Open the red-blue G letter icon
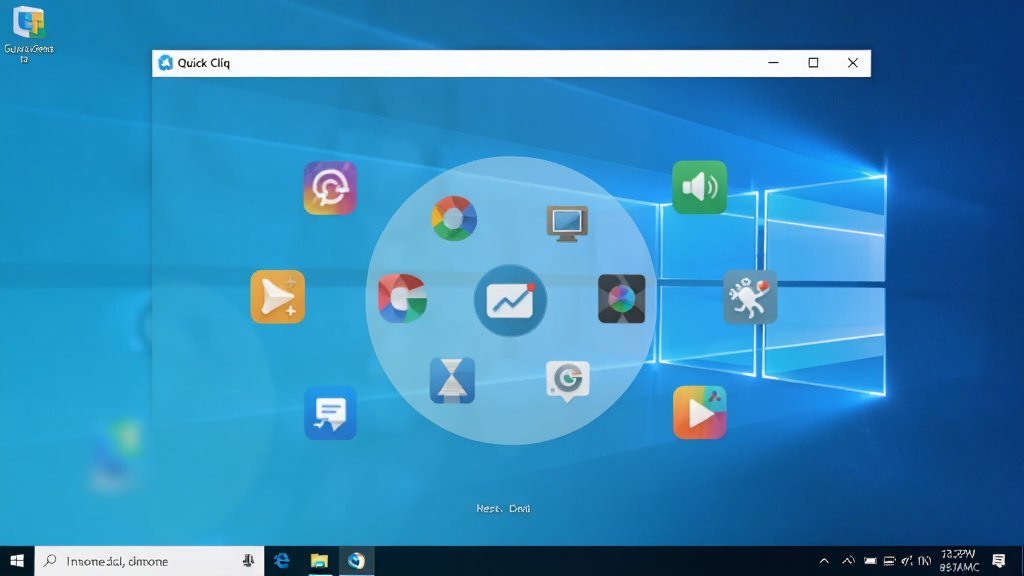This screenshot has height=576, width=1024. point(402,298)
